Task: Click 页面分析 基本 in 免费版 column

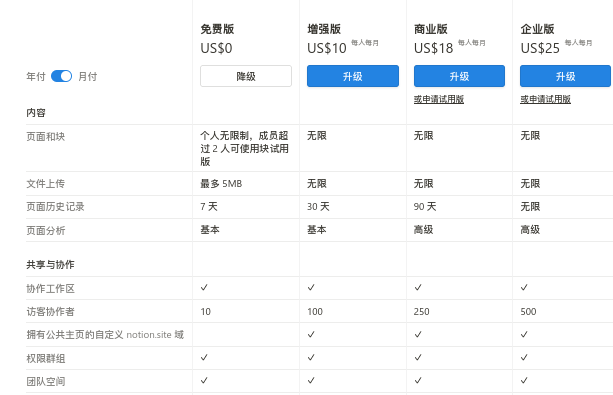Action: (210, 230)
